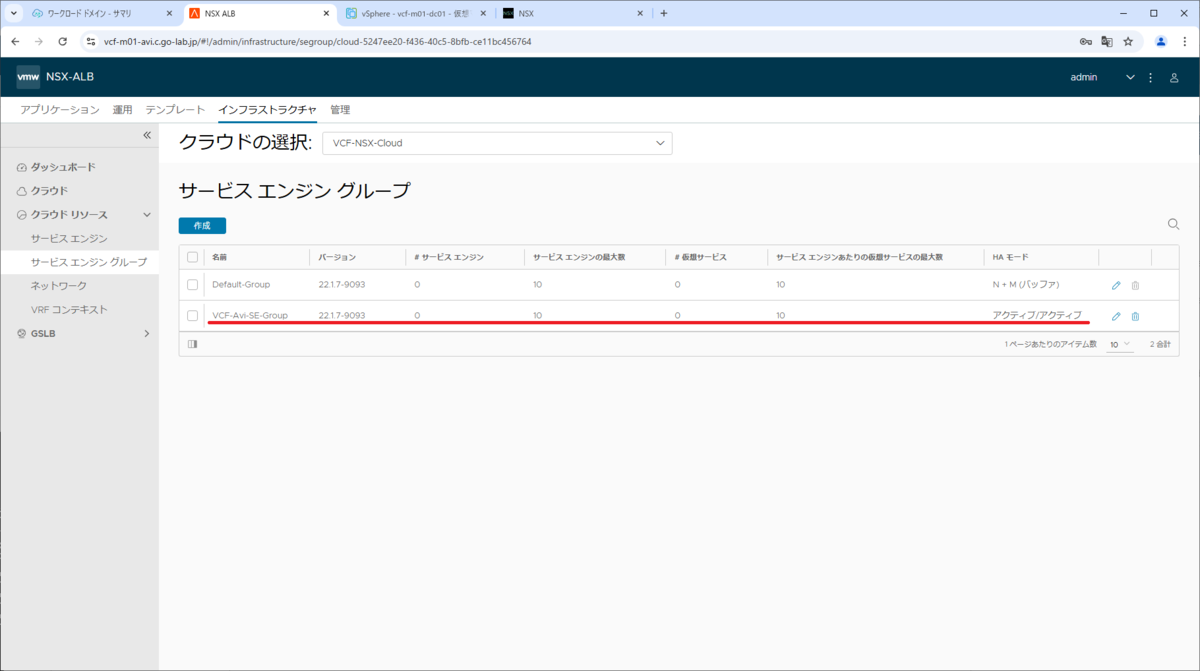Edit VCF-Avi-SE-Group with pencil icon

pyautogui.click(x=1116, y=316)
